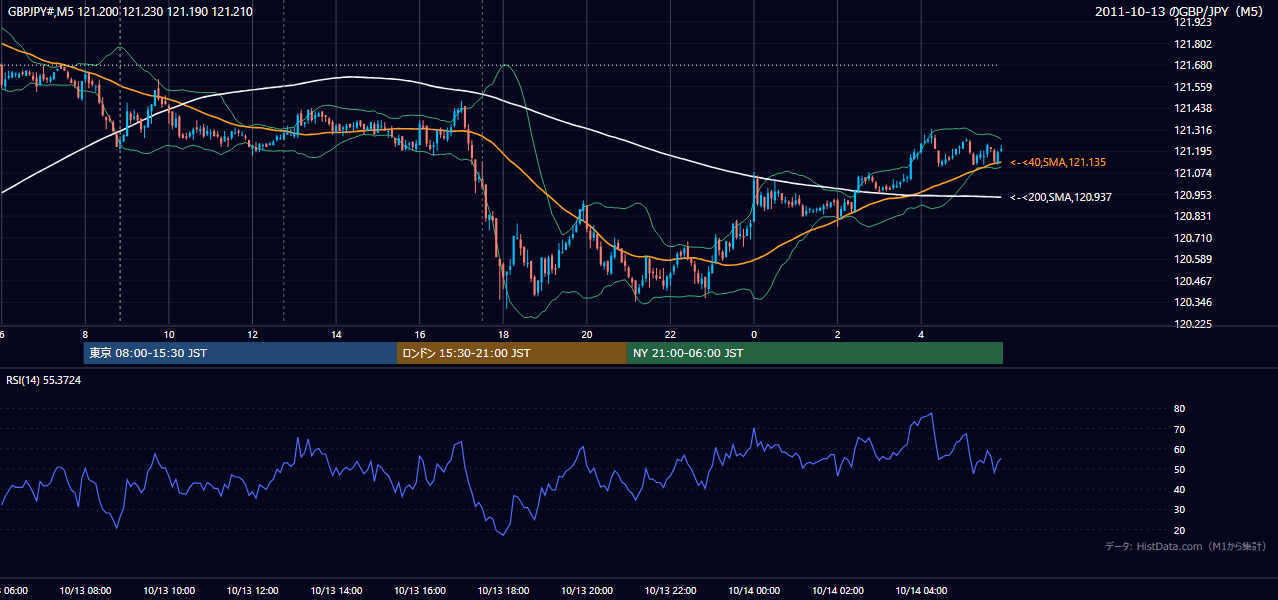Click RSI scale value 20
1278x600 pixels.
pyautogui.click(x=1180, y=530)
